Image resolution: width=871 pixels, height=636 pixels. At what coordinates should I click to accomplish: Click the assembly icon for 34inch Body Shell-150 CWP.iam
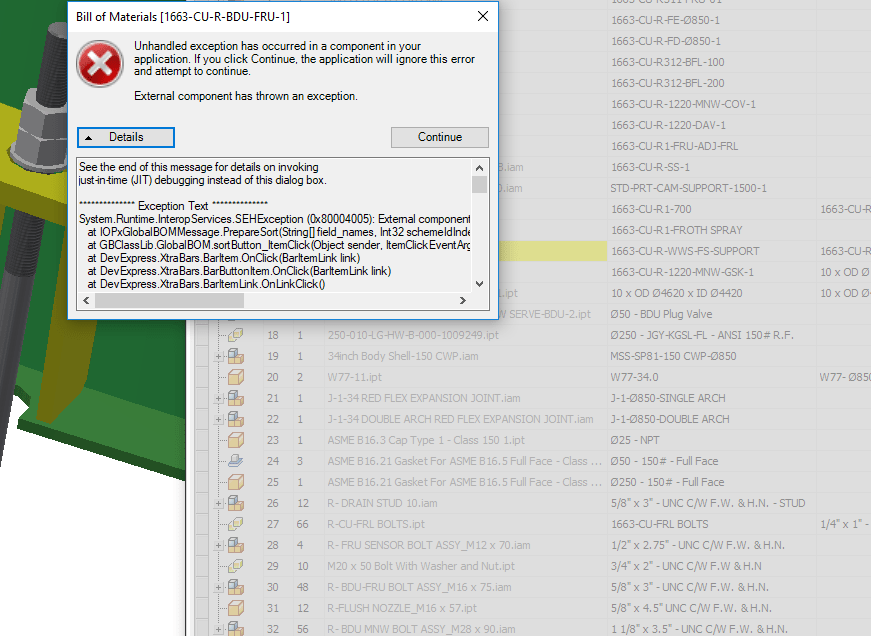235,356
